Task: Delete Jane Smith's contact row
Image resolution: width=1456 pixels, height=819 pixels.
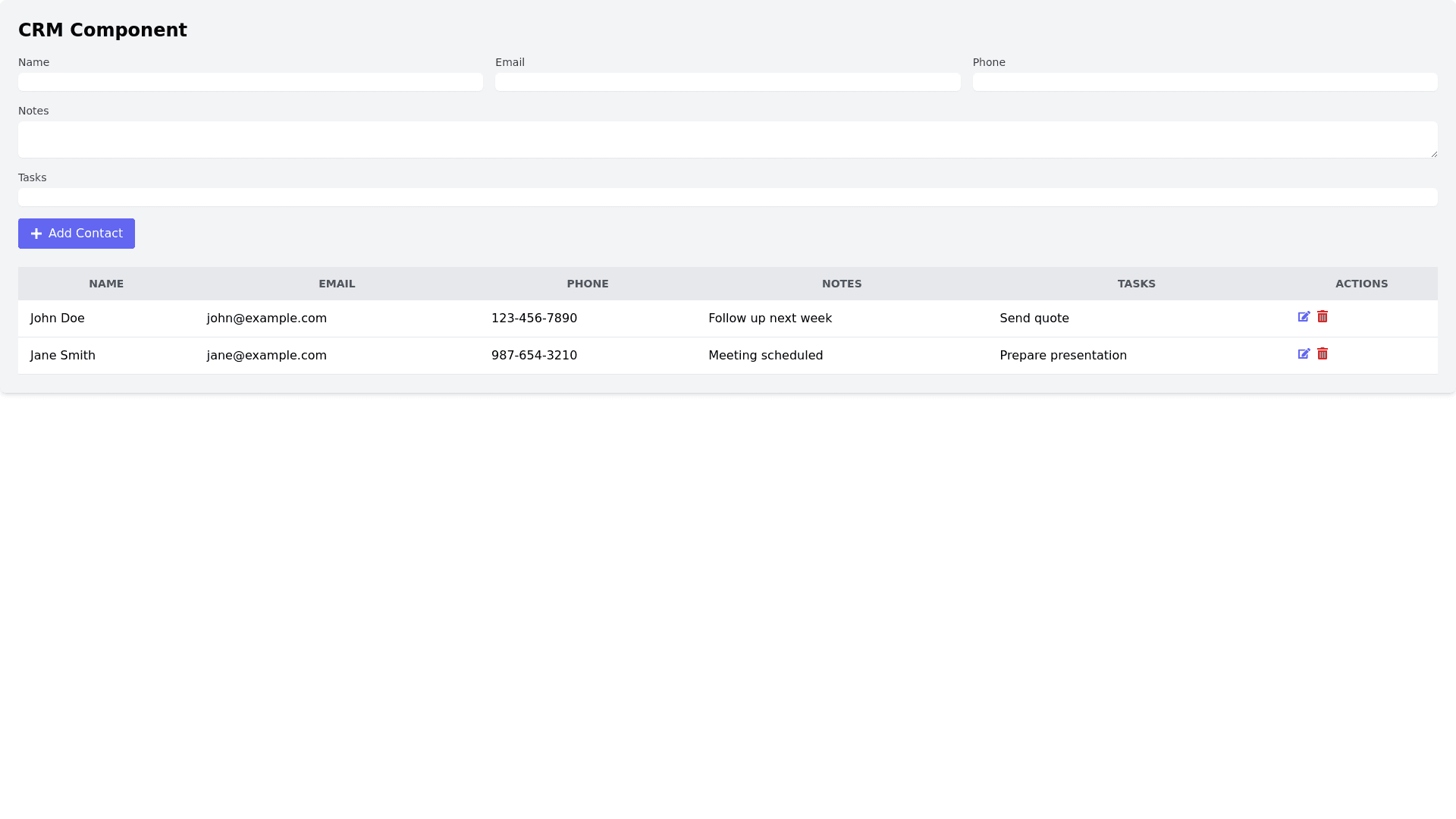Action: 1323,354
